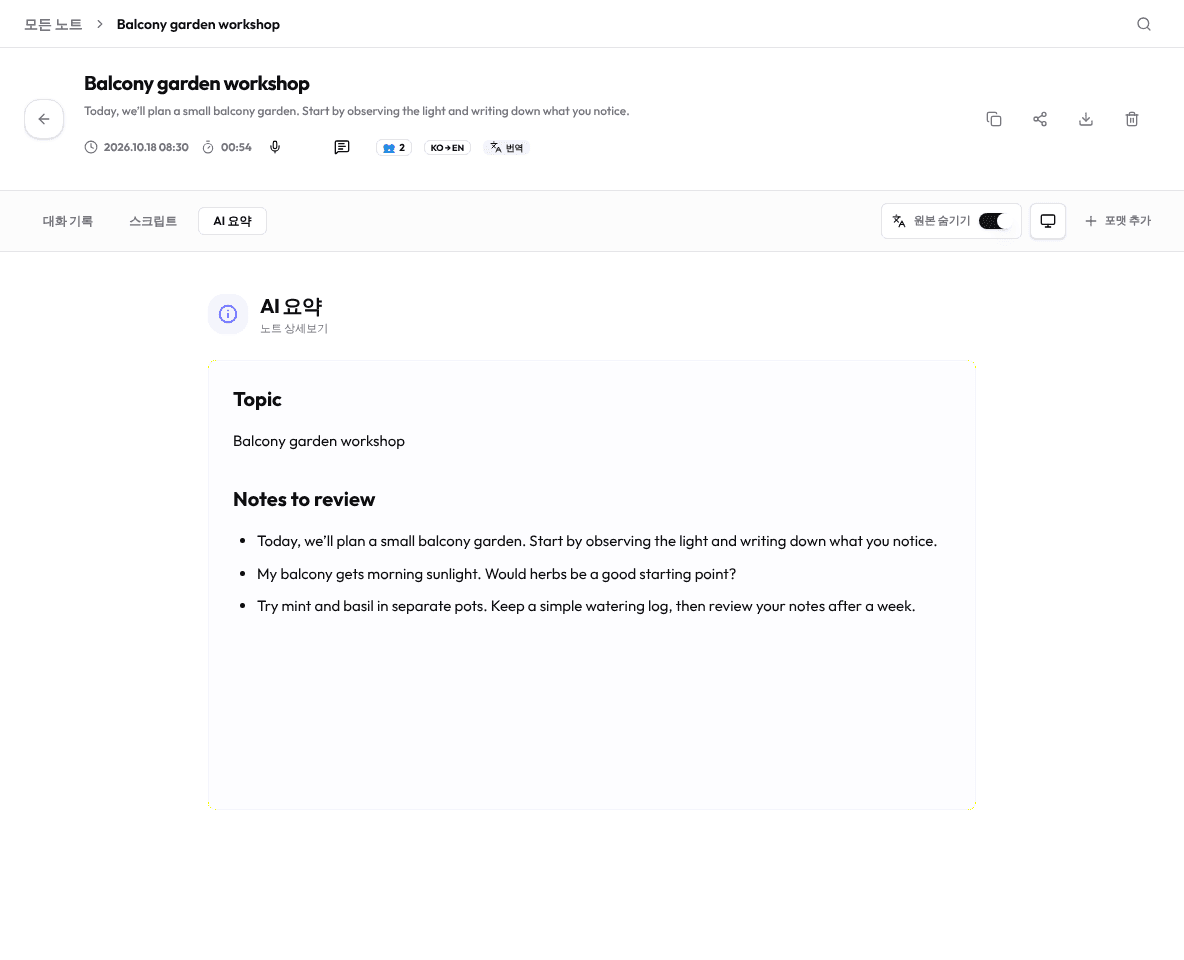
Task: Switch to the 대화 기록 tab
Action: [68, 221]
